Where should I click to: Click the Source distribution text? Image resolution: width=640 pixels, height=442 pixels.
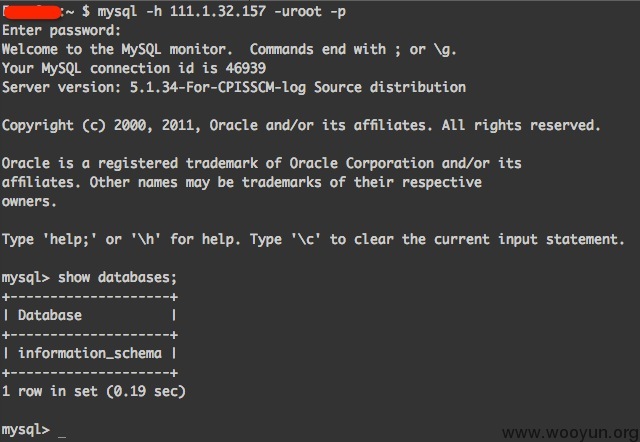390,87
